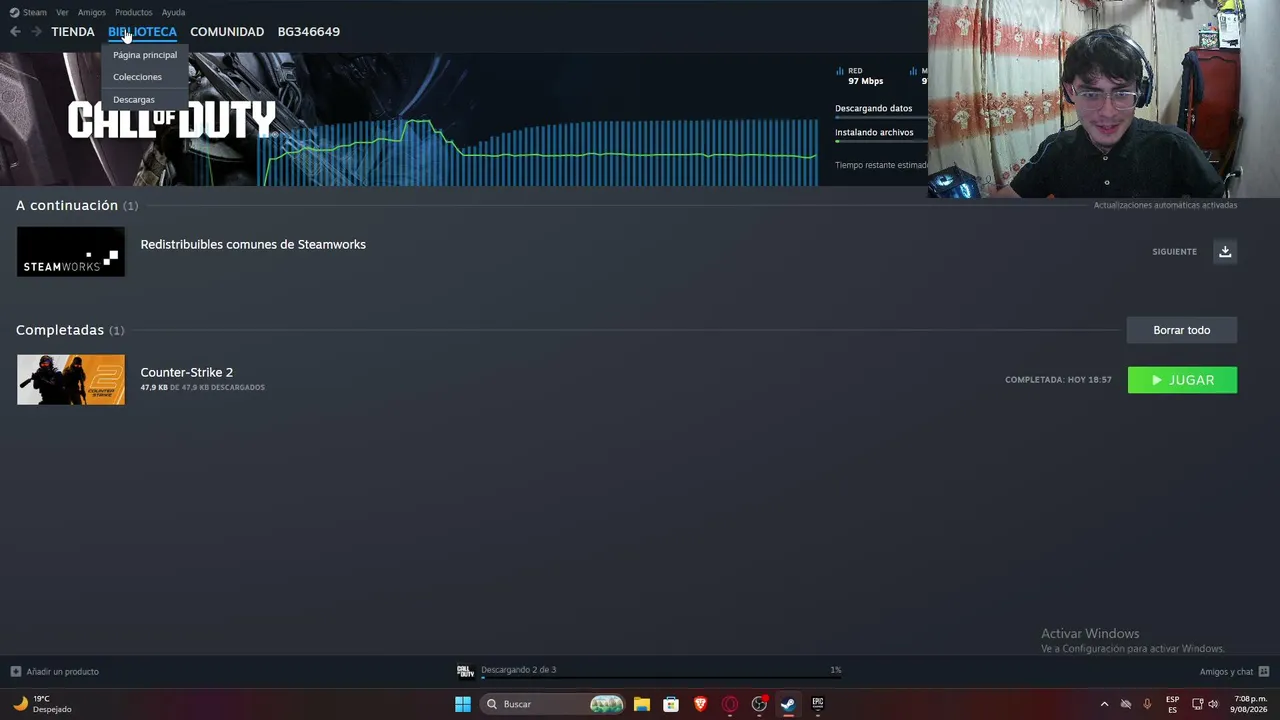Viewport: 1280px width, 720px height.
Task: Open the Productos menu
Action: 133,12
